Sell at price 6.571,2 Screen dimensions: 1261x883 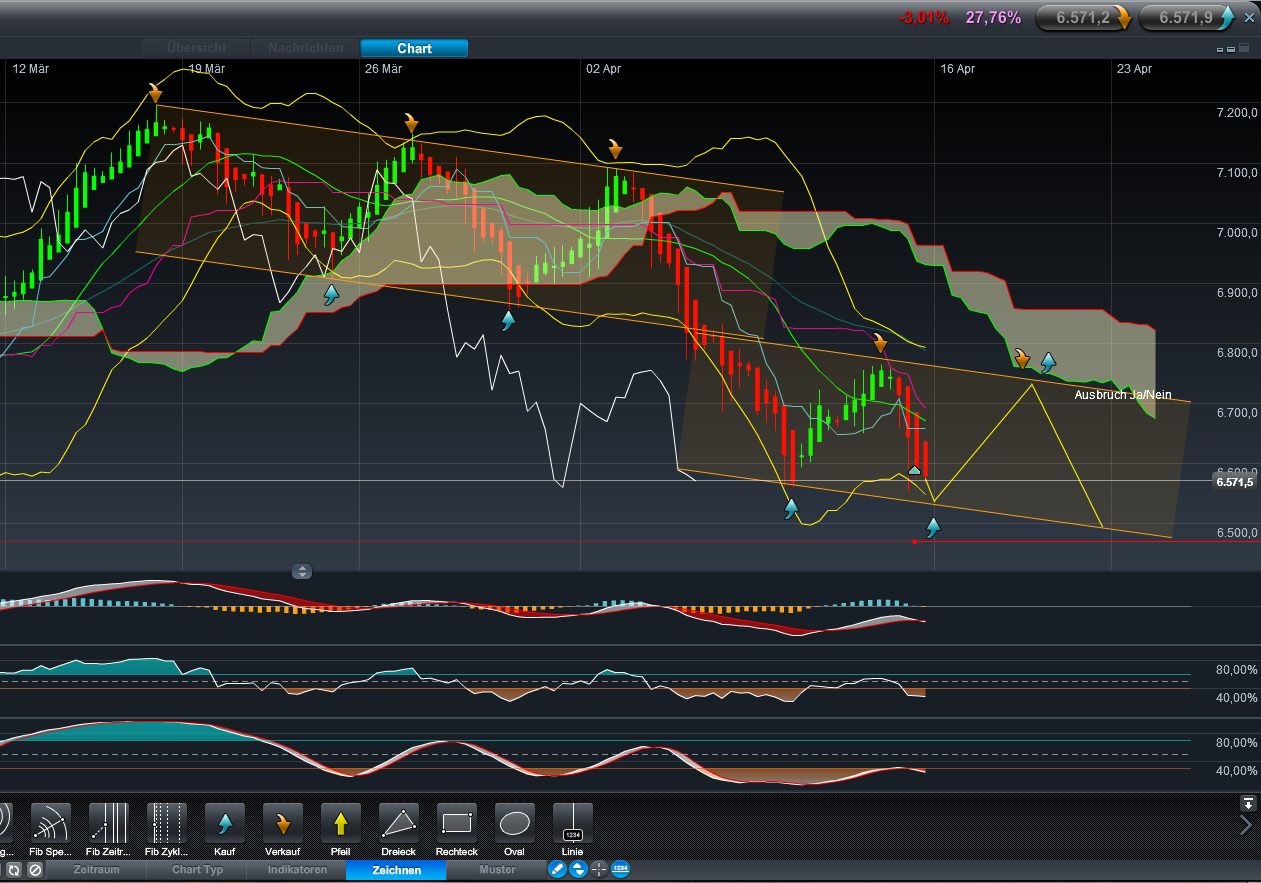(1084, 17)
